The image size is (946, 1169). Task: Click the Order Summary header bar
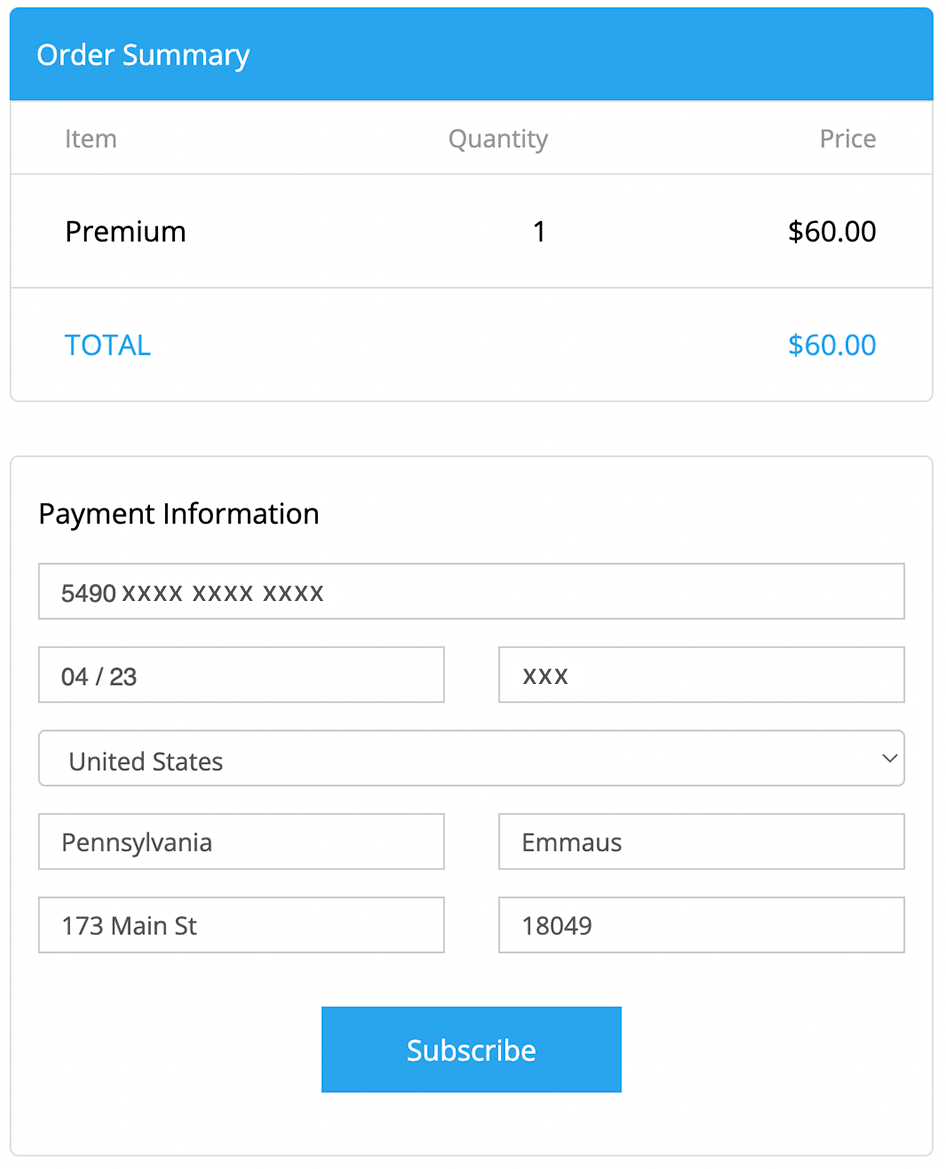[x=471, y=55]
